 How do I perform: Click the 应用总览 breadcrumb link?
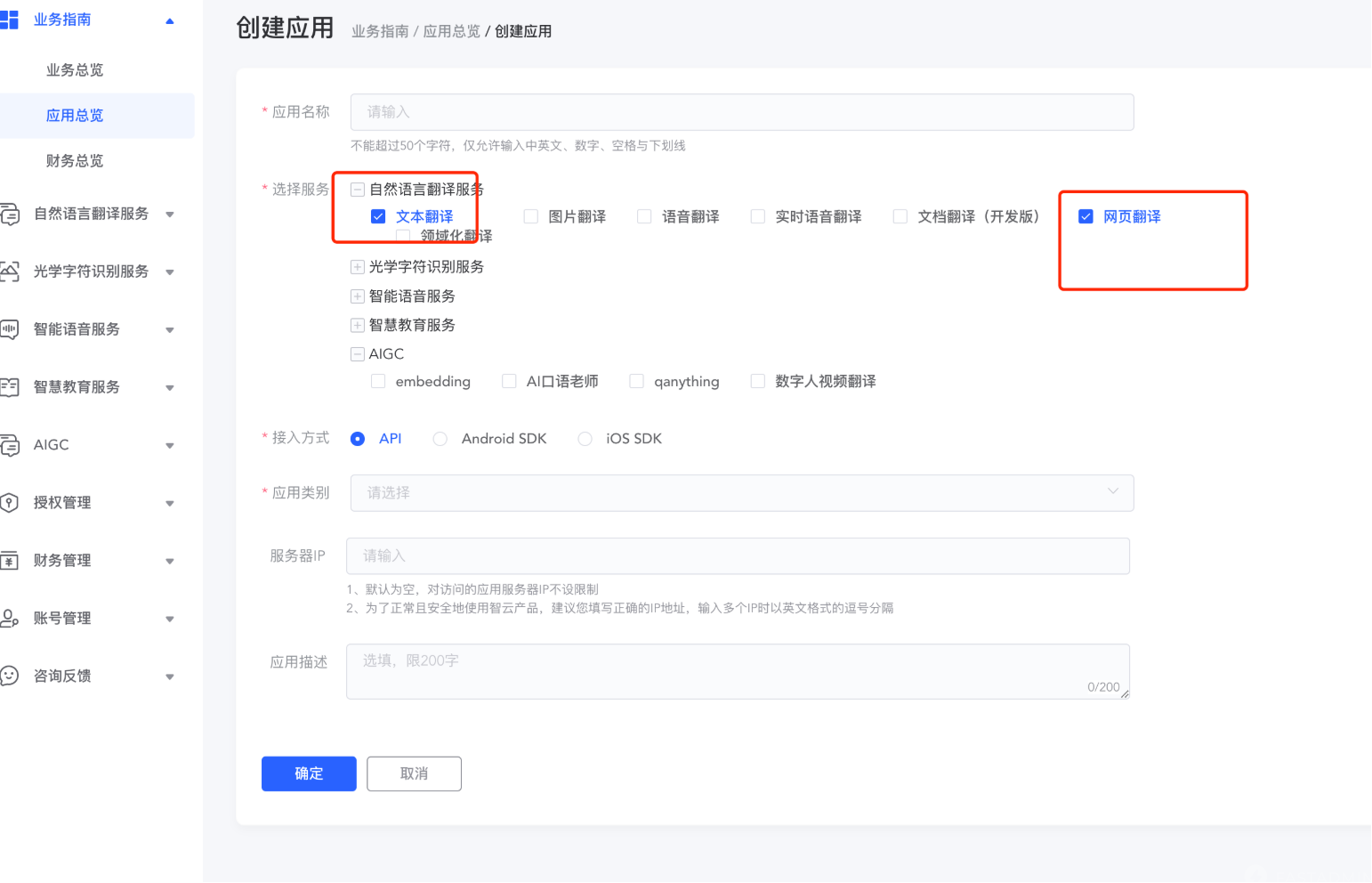click(451, 31)
